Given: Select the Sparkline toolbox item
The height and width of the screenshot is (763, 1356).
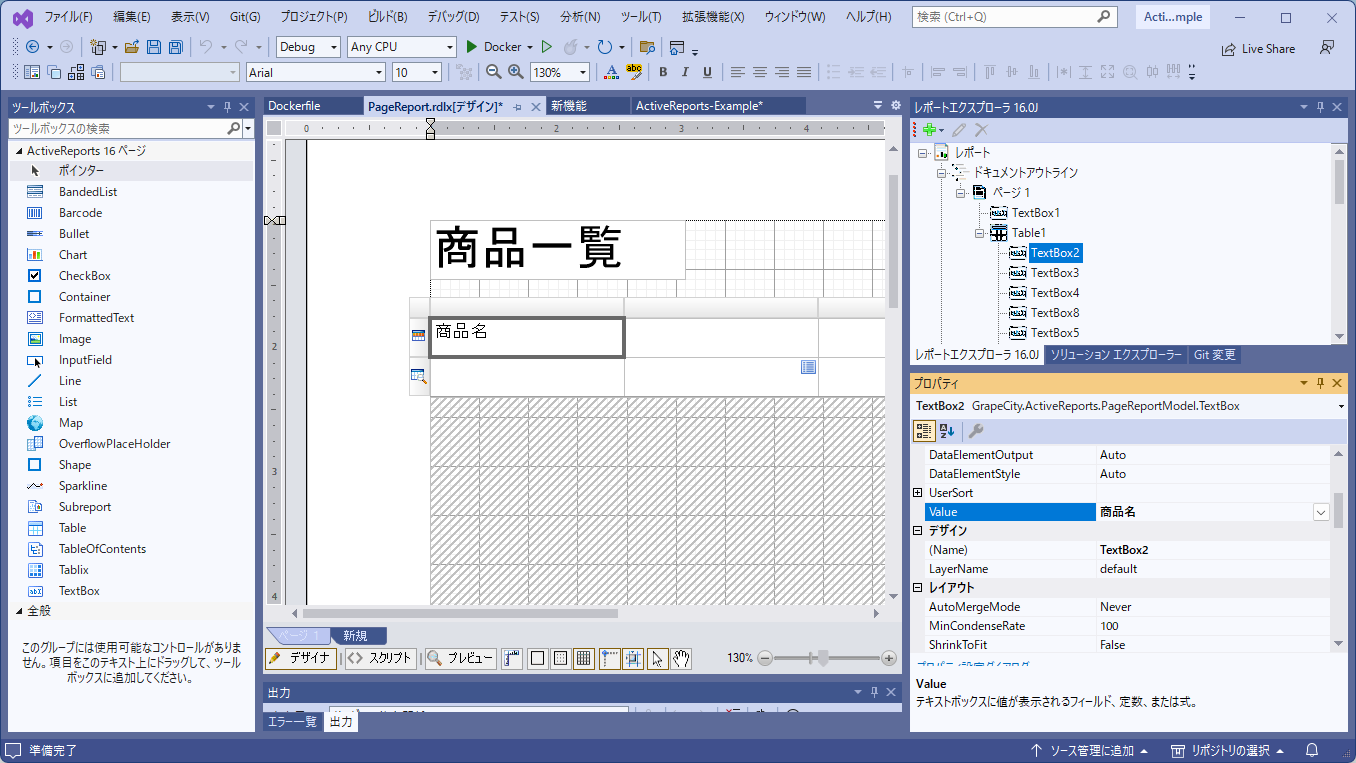Looking at the screenshot, I should pyautogui.click(x=81, y=486).
